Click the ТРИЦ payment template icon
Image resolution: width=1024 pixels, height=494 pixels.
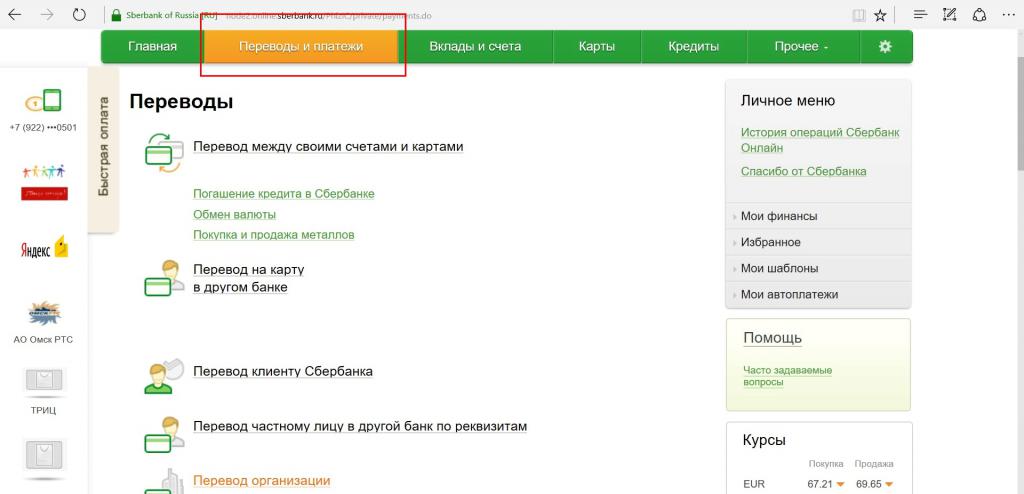coord(44,381)
